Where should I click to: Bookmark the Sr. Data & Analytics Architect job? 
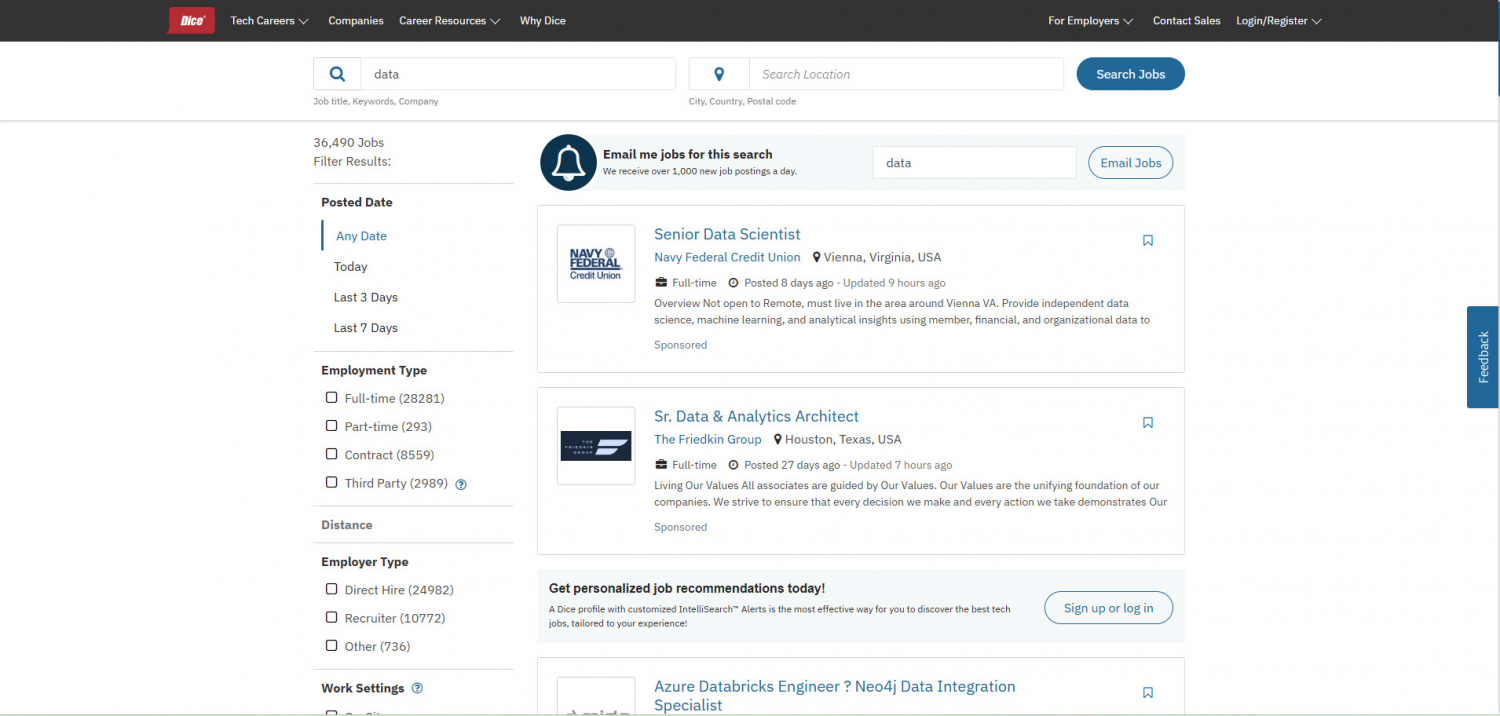click(x=1148, y=422)
